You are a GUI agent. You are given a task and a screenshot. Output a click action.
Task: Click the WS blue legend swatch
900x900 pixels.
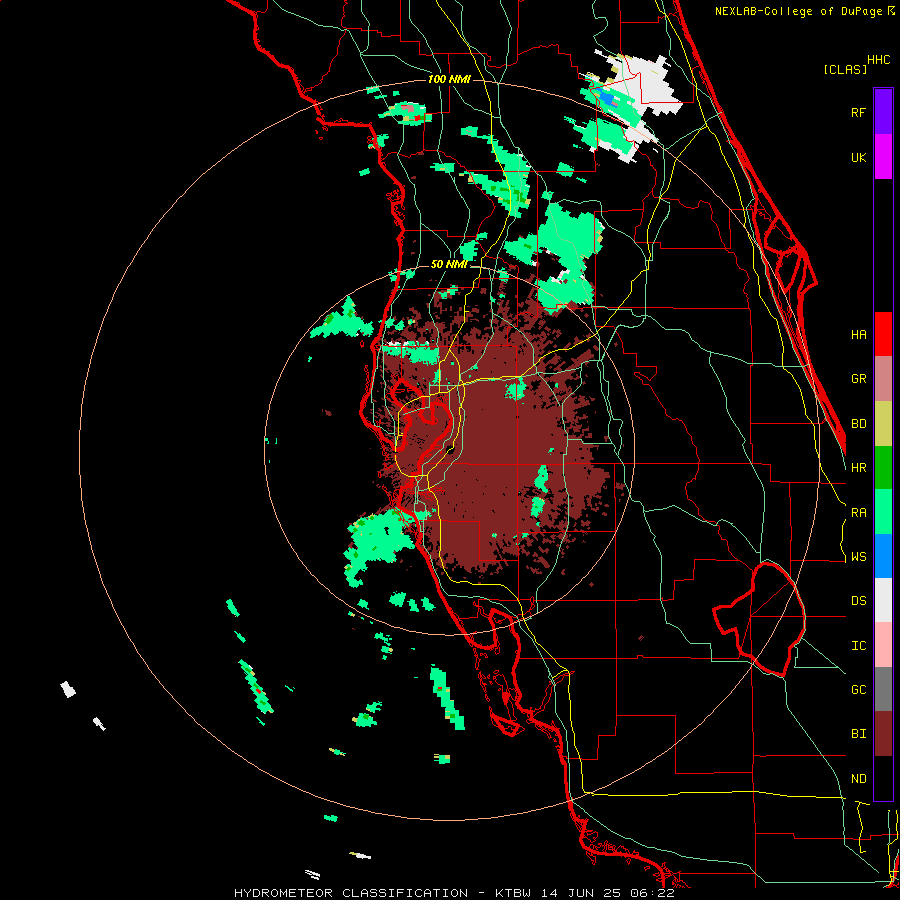[883, 556]
